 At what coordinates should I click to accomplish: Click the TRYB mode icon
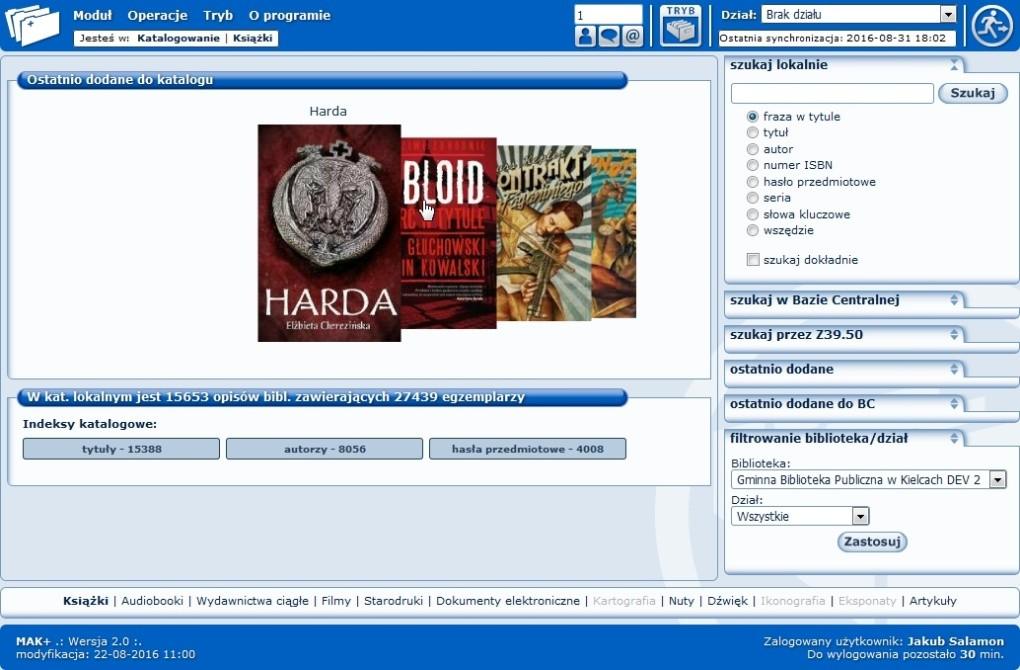680,25
